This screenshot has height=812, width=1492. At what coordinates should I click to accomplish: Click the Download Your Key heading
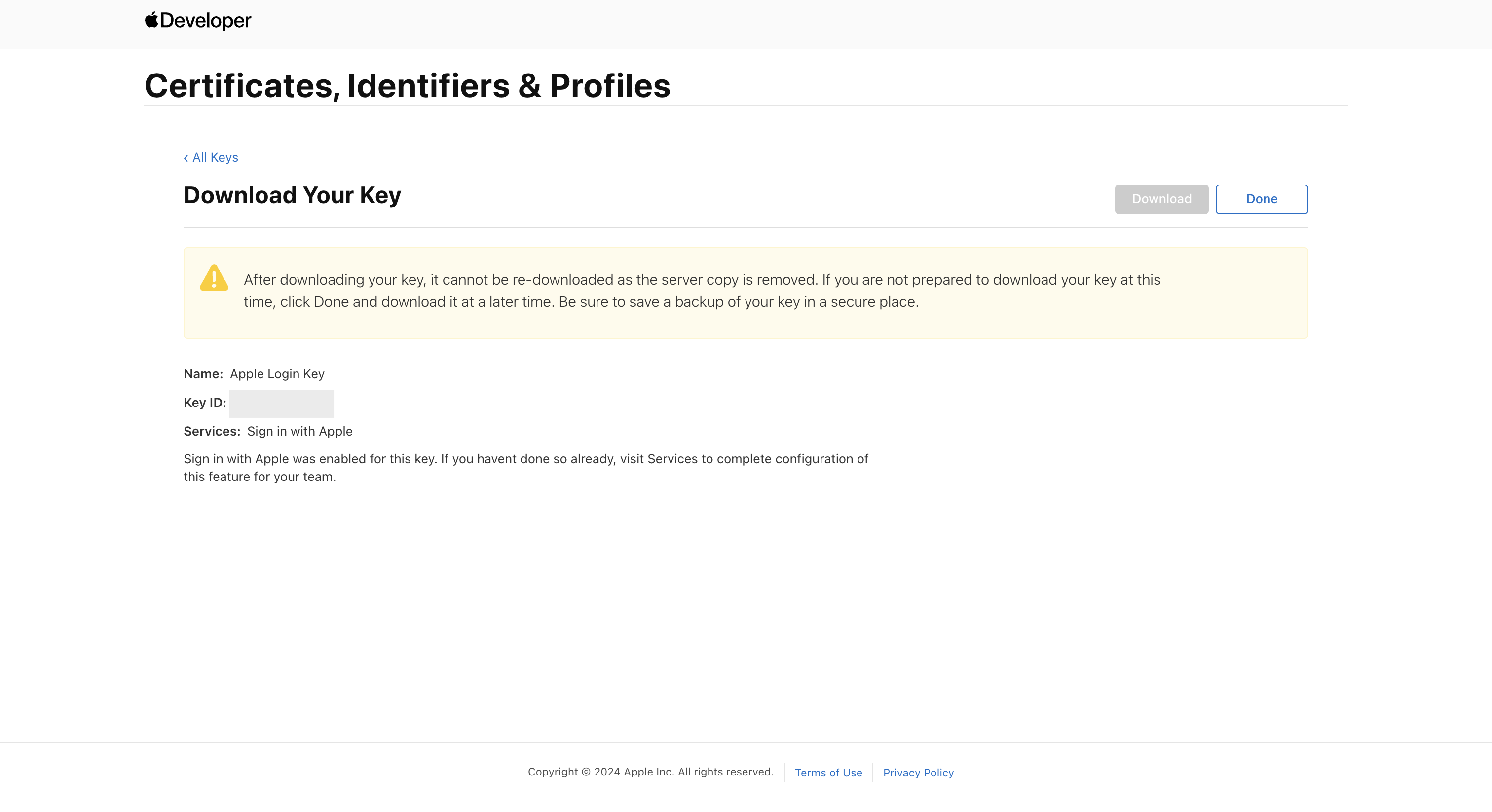292,196
